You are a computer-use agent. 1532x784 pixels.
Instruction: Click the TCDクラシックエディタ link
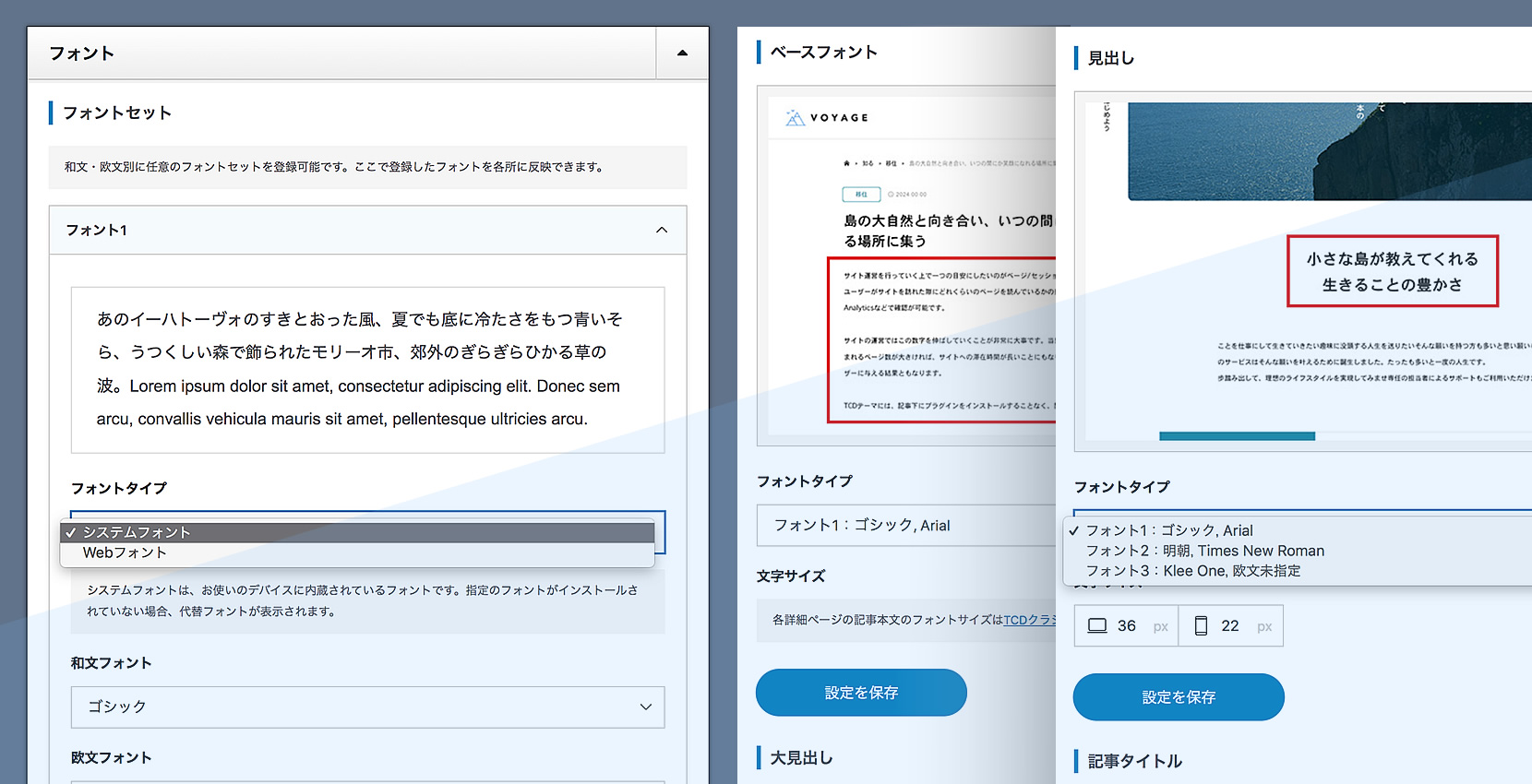coord(1029,620)
